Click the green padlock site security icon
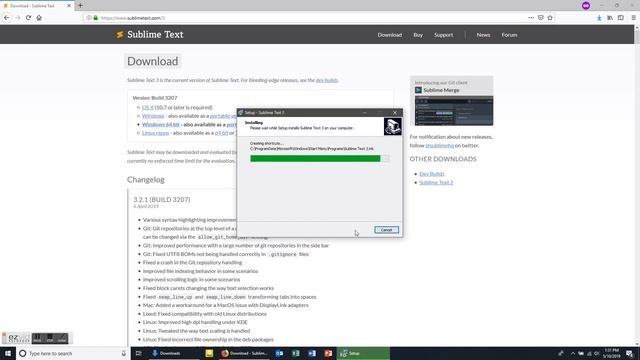The width and height of the screenshot is (640, 360). tap(96, 18)
